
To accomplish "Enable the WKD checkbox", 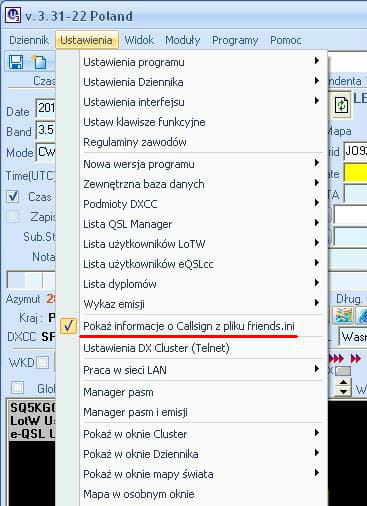I will [42, 362].
